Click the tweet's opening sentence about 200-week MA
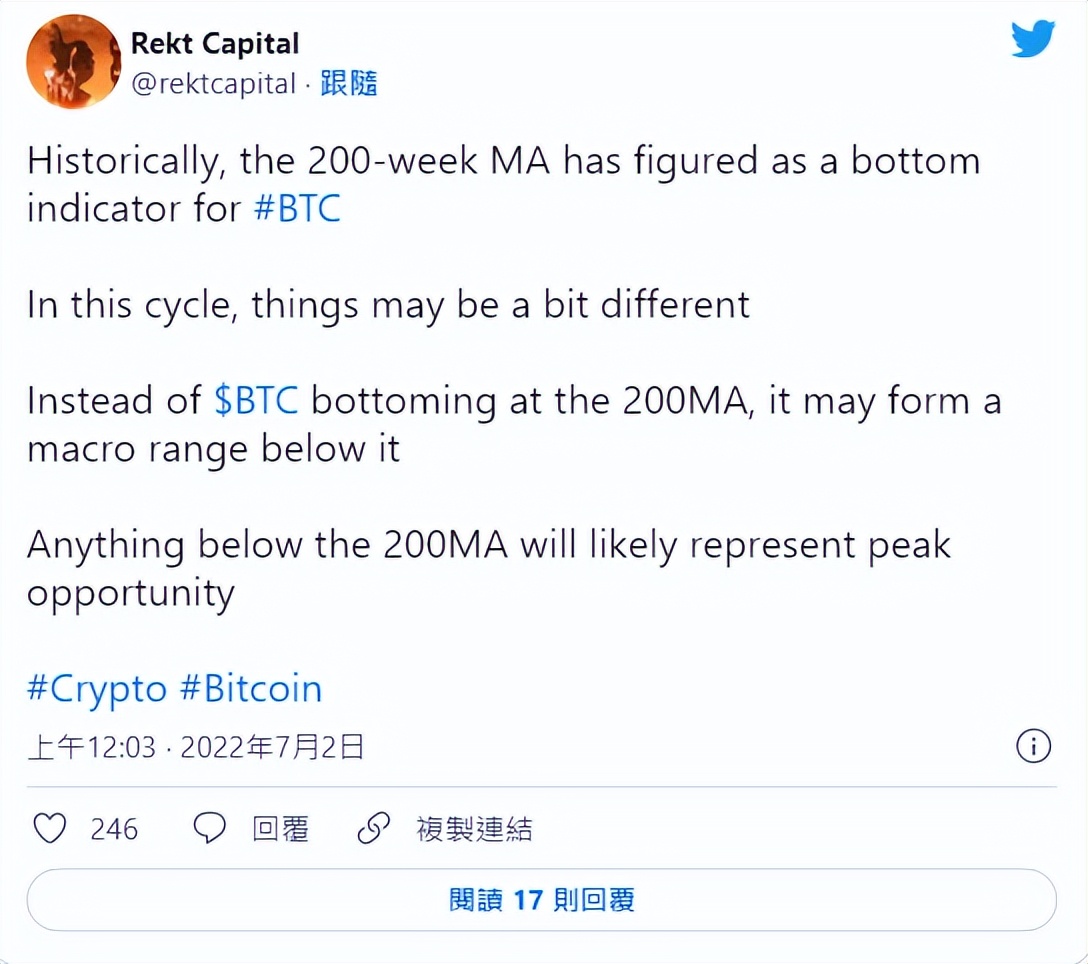Viewport: 1088px width, 964px height. tap(503, 162)
